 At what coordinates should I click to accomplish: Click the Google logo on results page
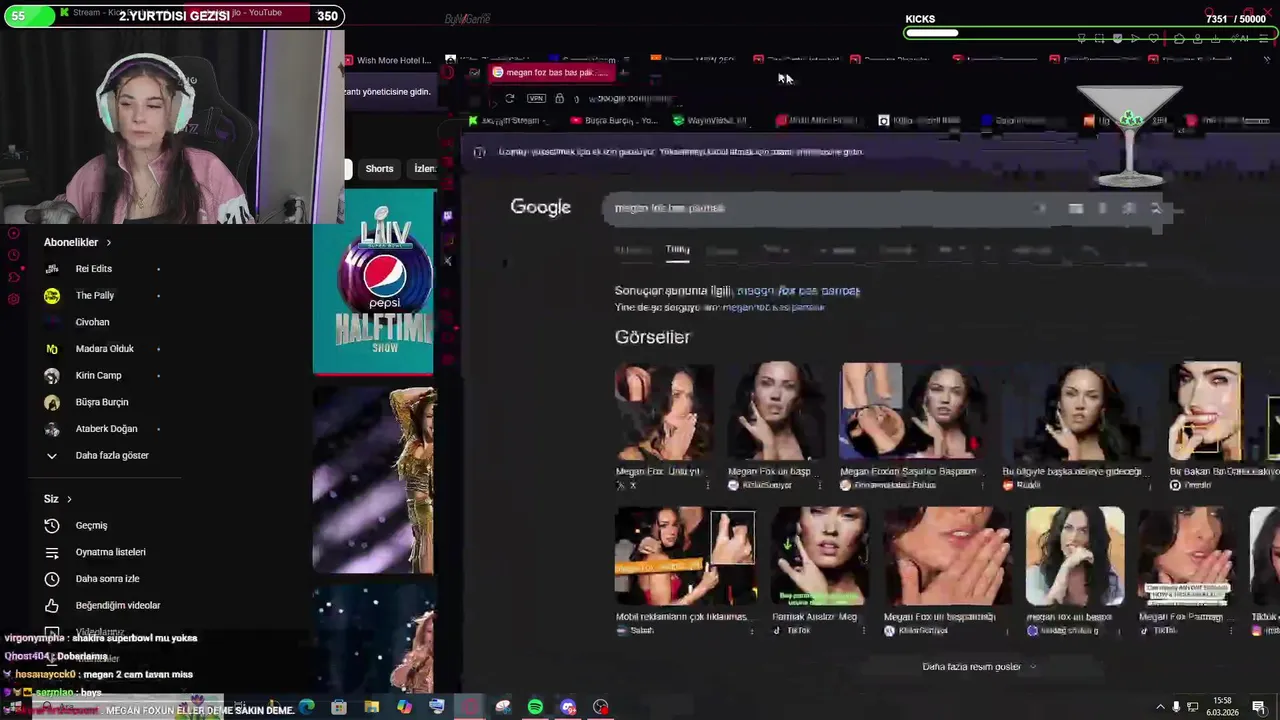[x=540, y=207]
